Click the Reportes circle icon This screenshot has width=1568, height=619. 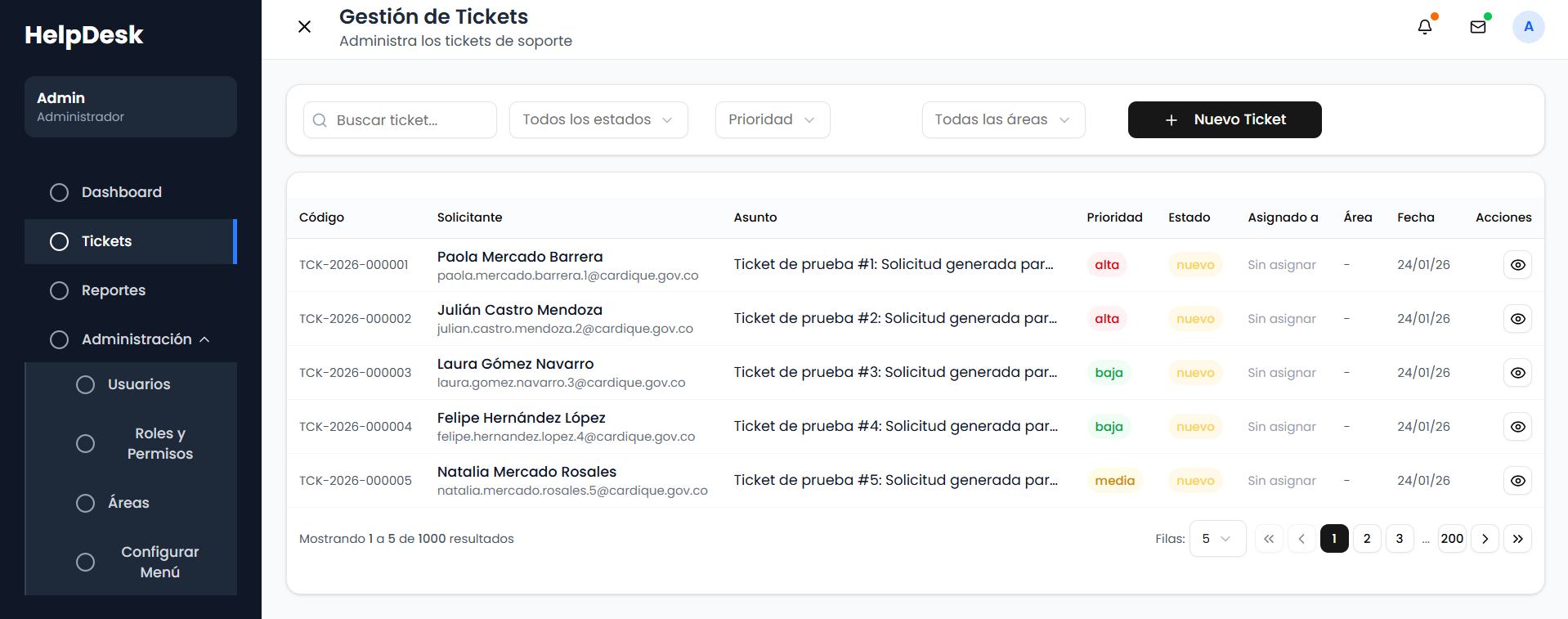click(59, 290)
